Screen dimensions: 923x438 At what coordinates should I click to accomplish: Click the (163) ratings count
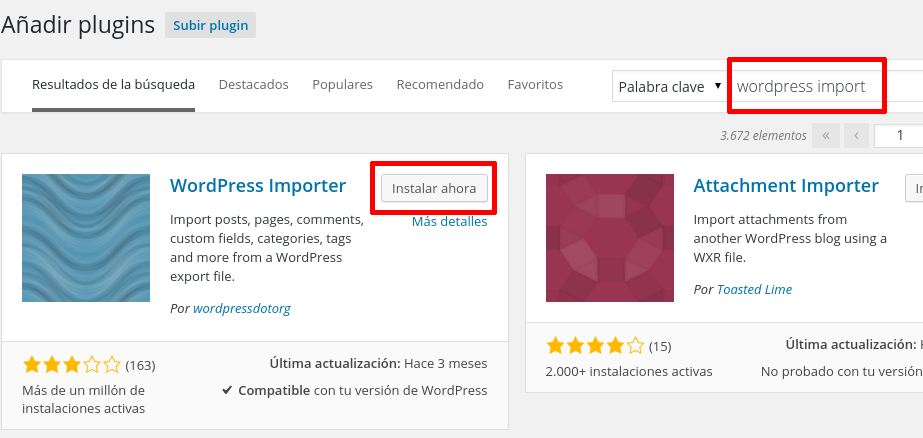click(141, 366)
